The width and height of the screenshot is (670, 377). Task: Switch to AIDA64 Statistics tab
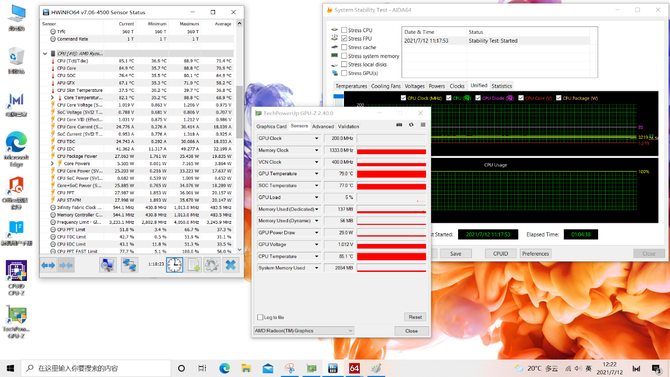501,86
